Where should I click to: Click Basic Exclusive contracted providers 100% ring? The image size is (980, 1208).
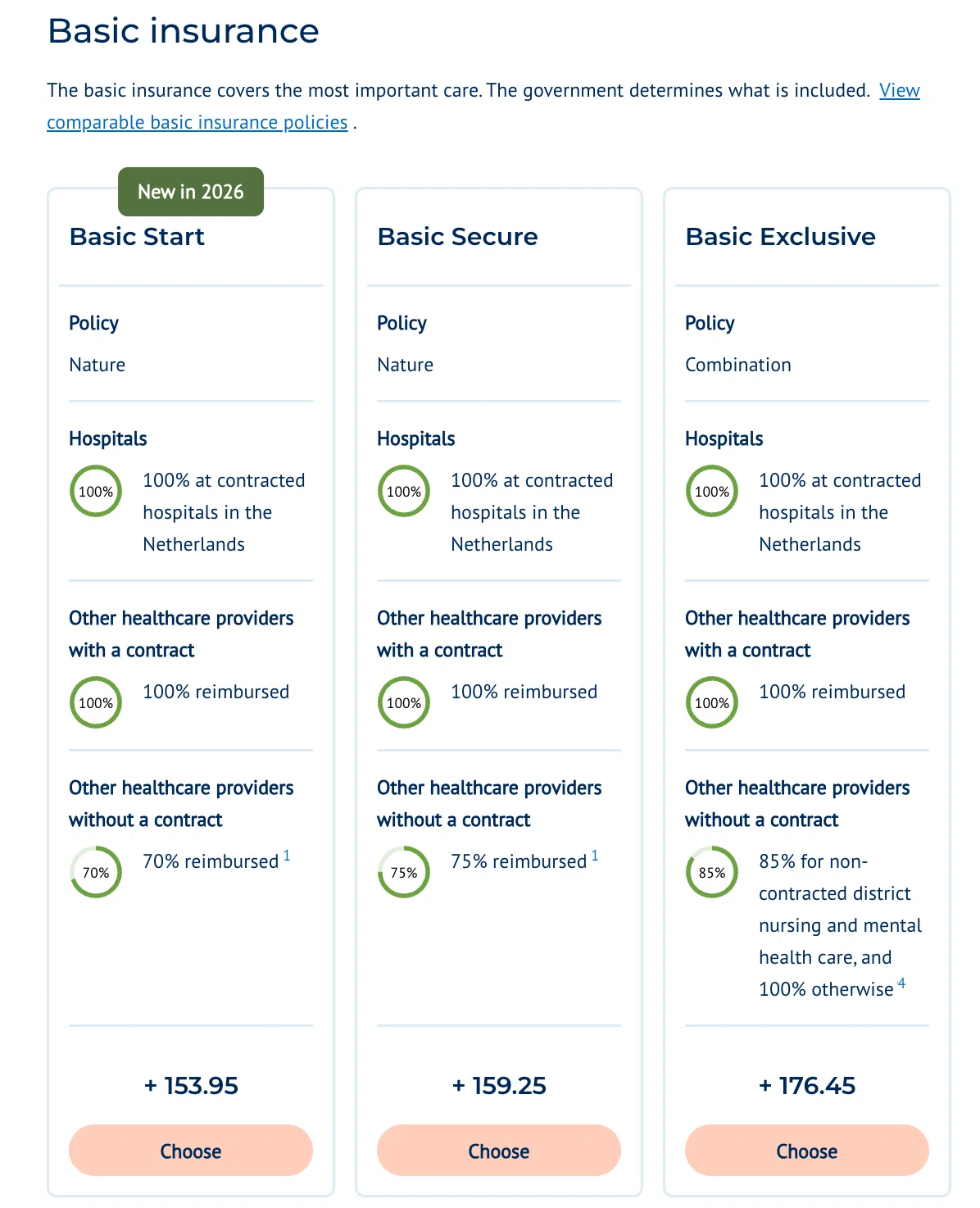712,702
